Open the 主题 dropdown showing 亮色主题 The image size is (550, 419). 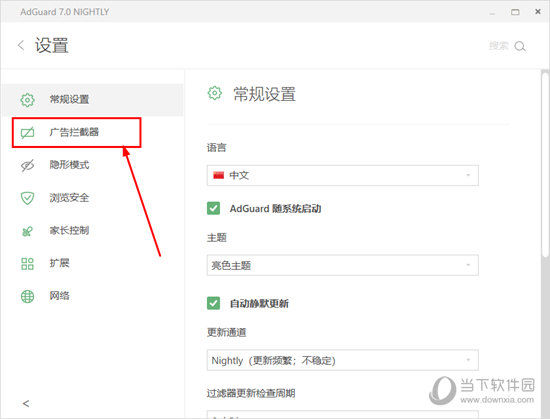pyautogui.click(x=342, y=265)
